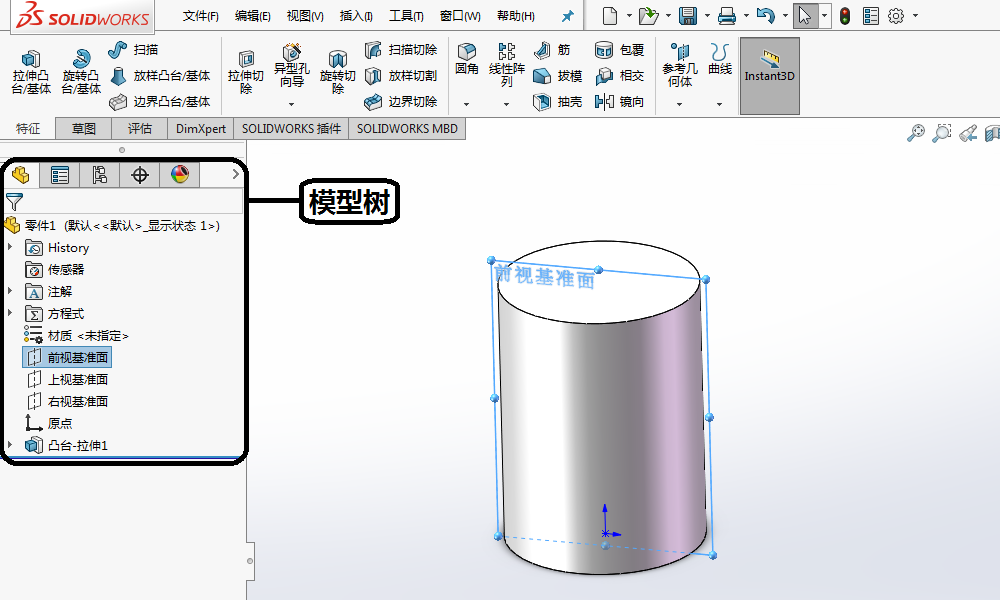Open dropdown under Curves (曲线)
This screenshot has width=1000, height=600.
click(719, 104)
